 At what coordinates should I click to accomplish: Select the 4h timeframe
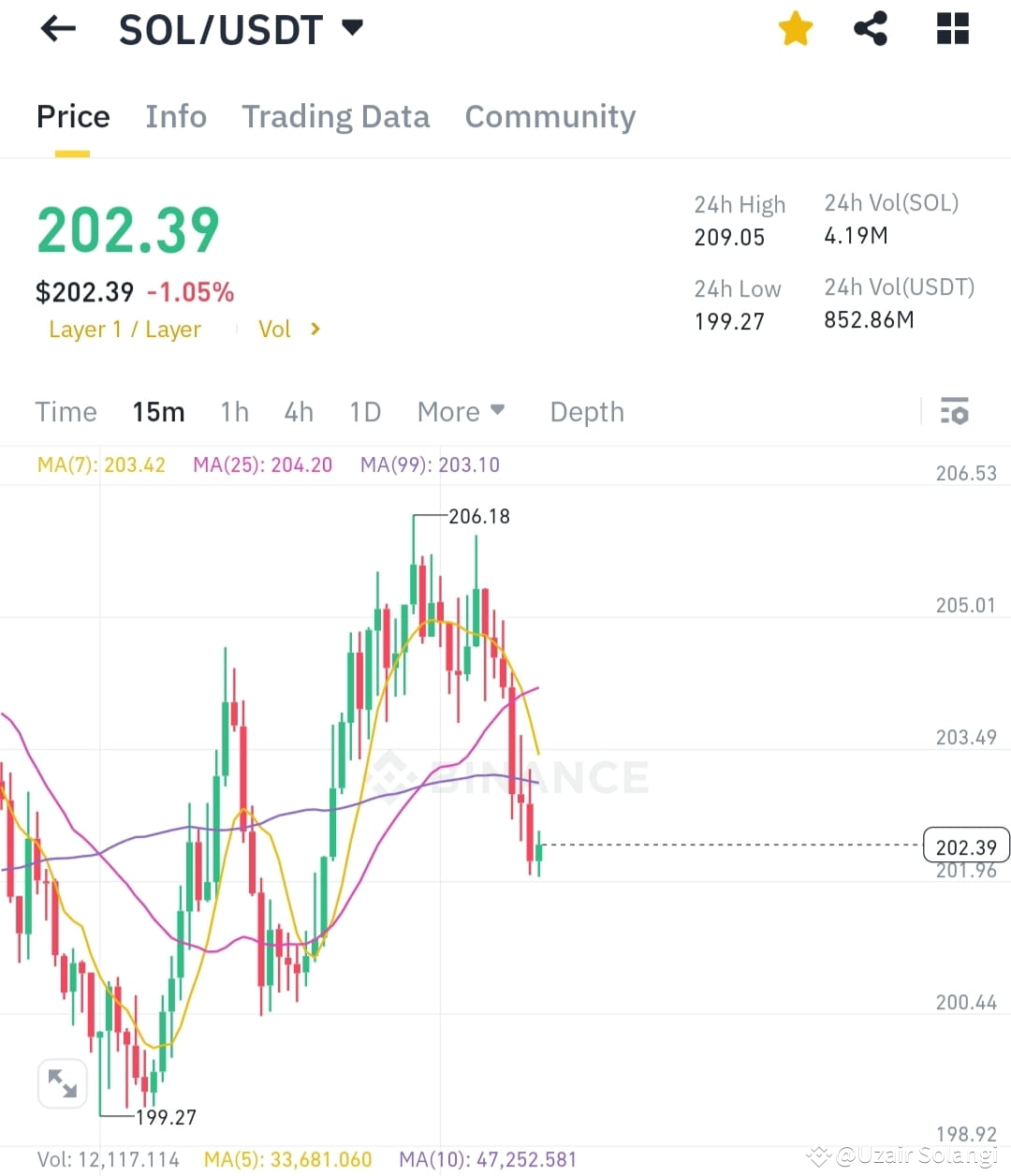298,411
